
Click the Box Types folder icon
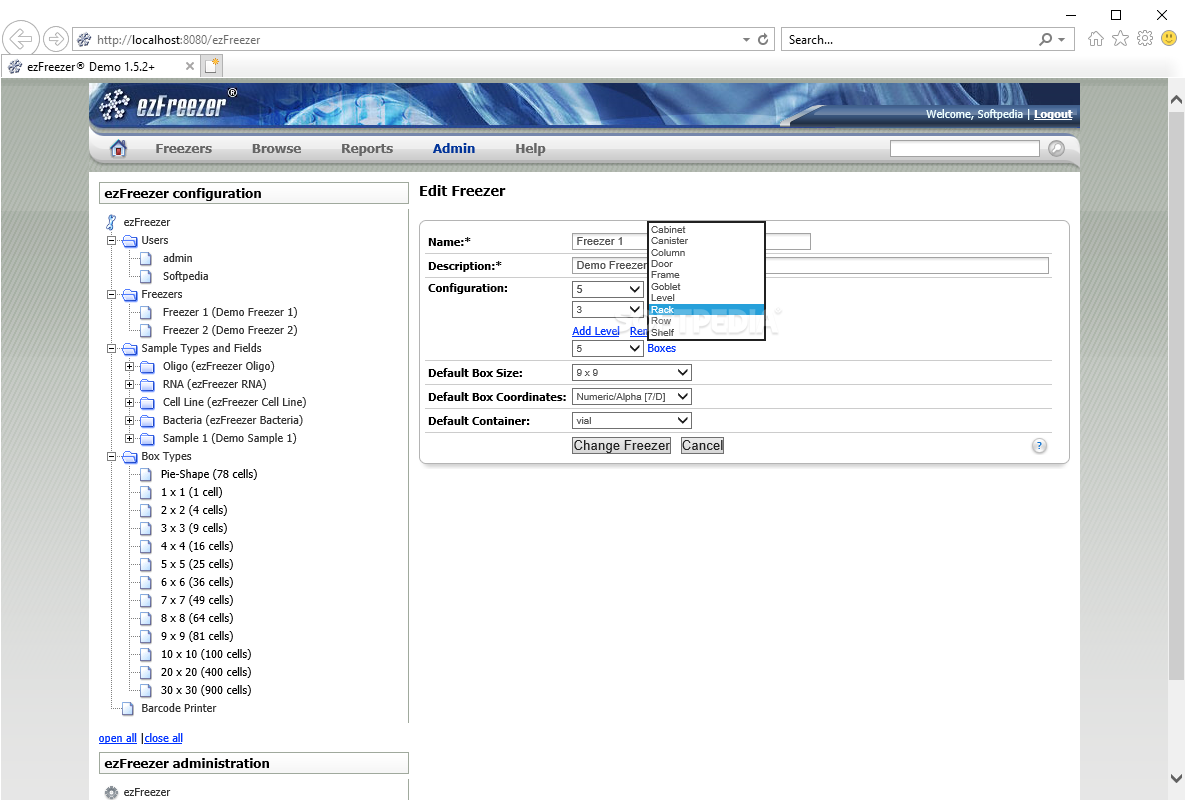tap(129, 457)
